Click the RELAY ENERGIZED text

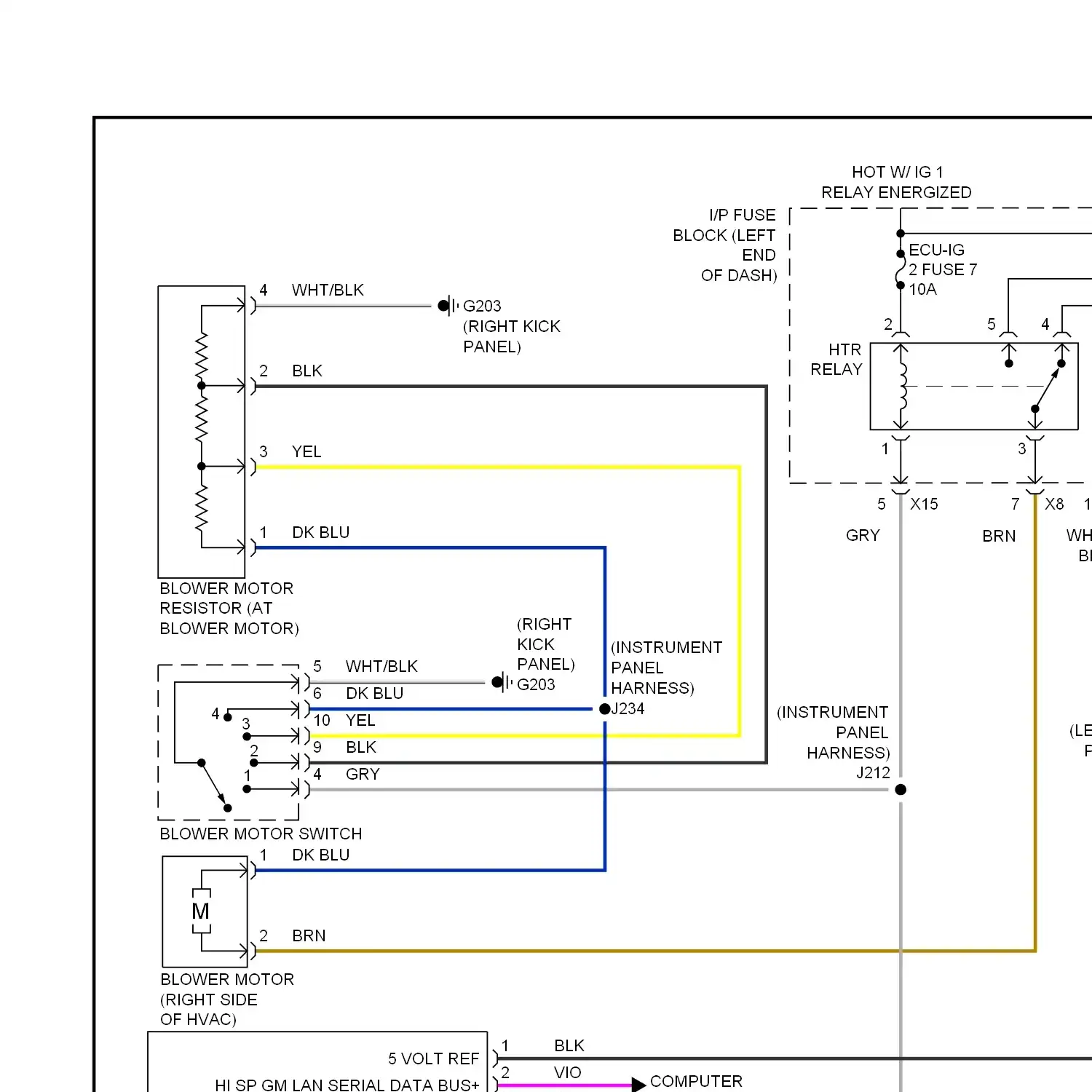[x=896, y=192]
